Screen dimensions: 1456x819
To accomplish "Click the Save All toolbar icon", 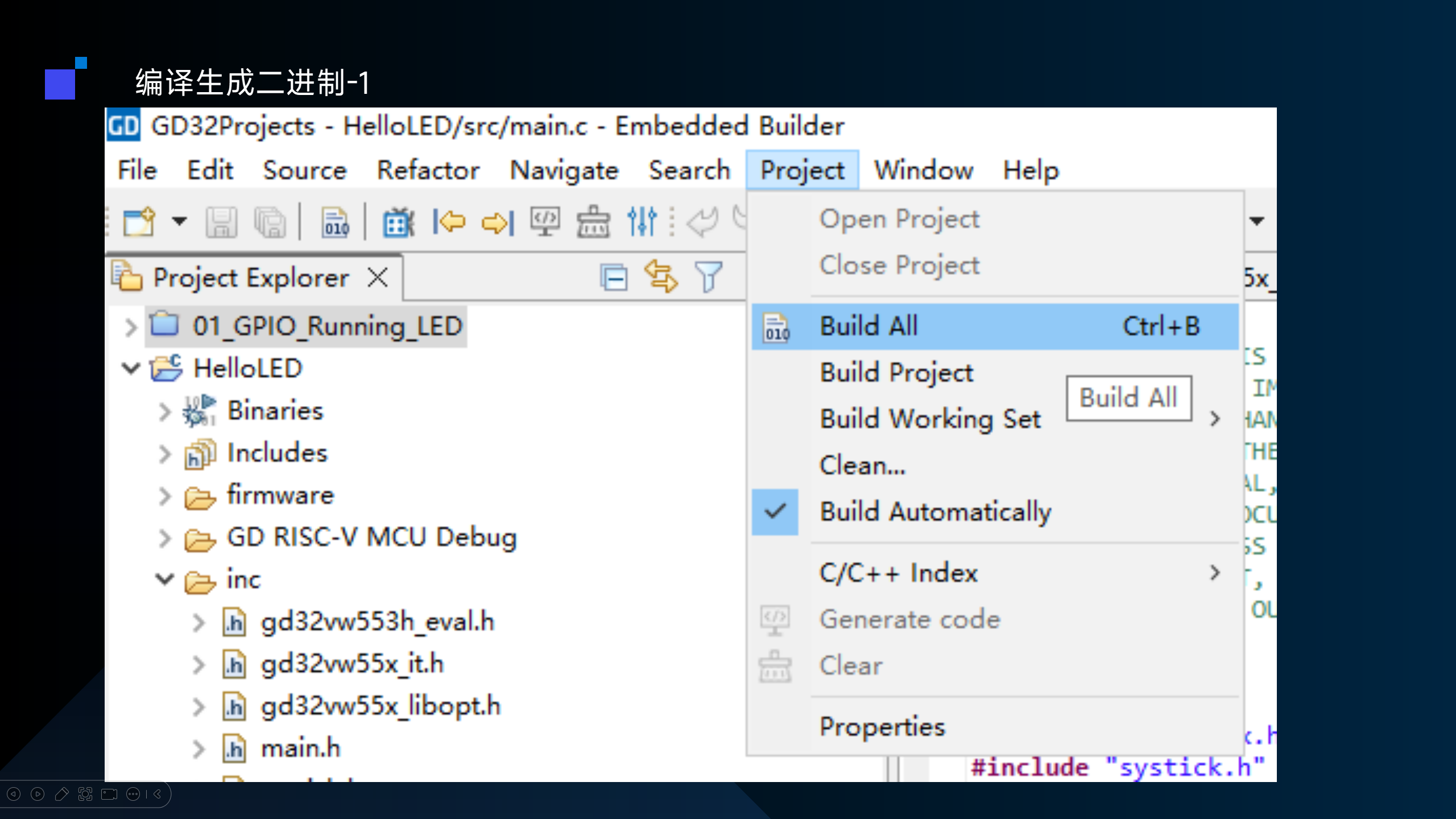I will click(x=270, y=222).
